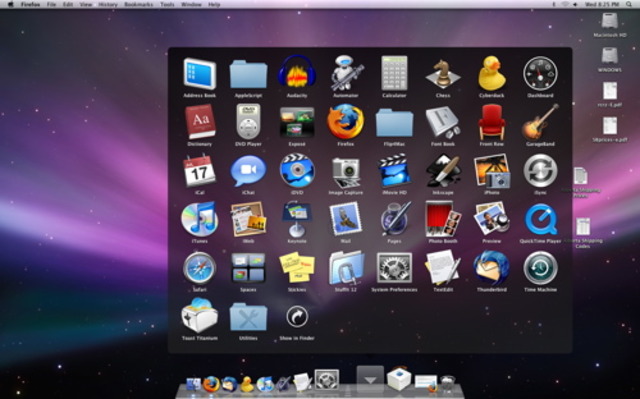Image resolution: width=640 pixels, height=399 pixels.
Task: Open Stickies yellow notes app
Action: point(297,268)
